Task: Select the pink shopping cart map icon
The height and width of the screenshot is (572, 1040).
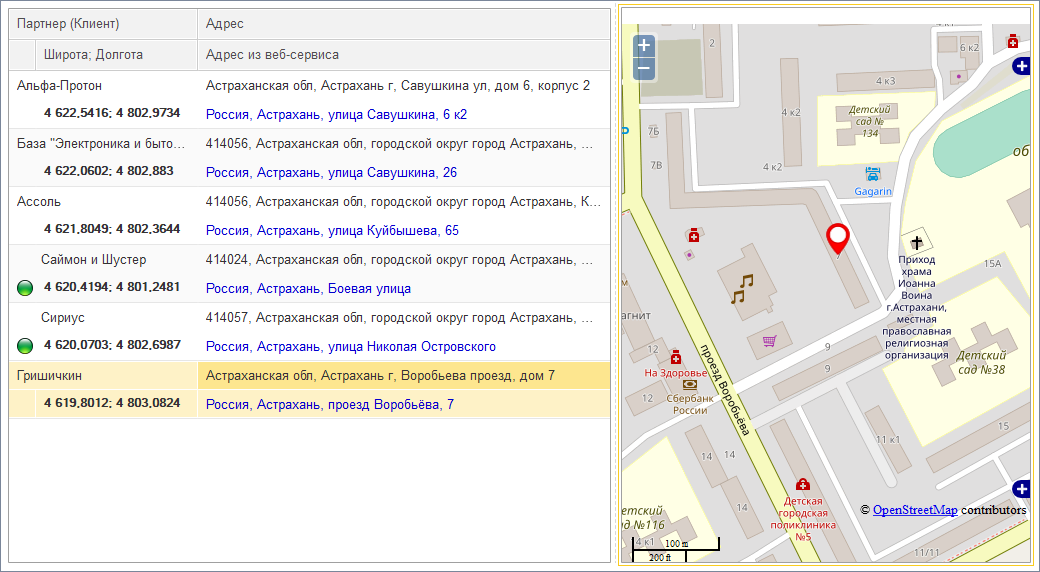Action: click(x=769, y=341)
